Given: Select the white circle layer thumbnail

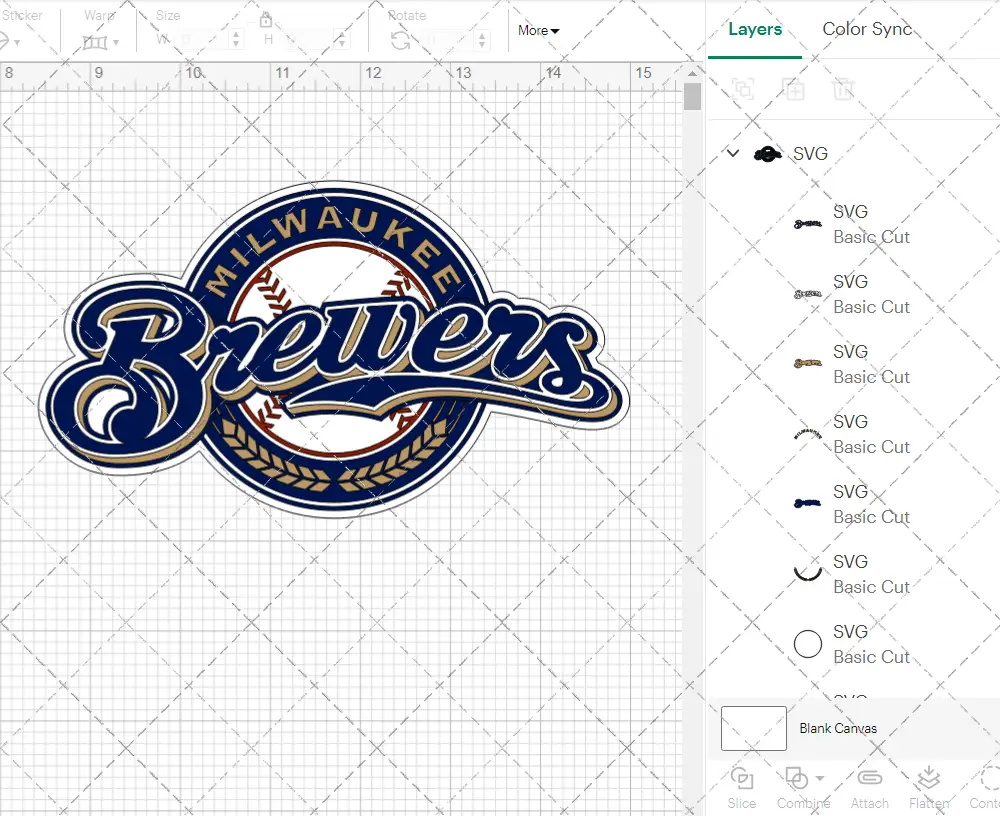Looking at the screenshot, I should tap(807, 644).
